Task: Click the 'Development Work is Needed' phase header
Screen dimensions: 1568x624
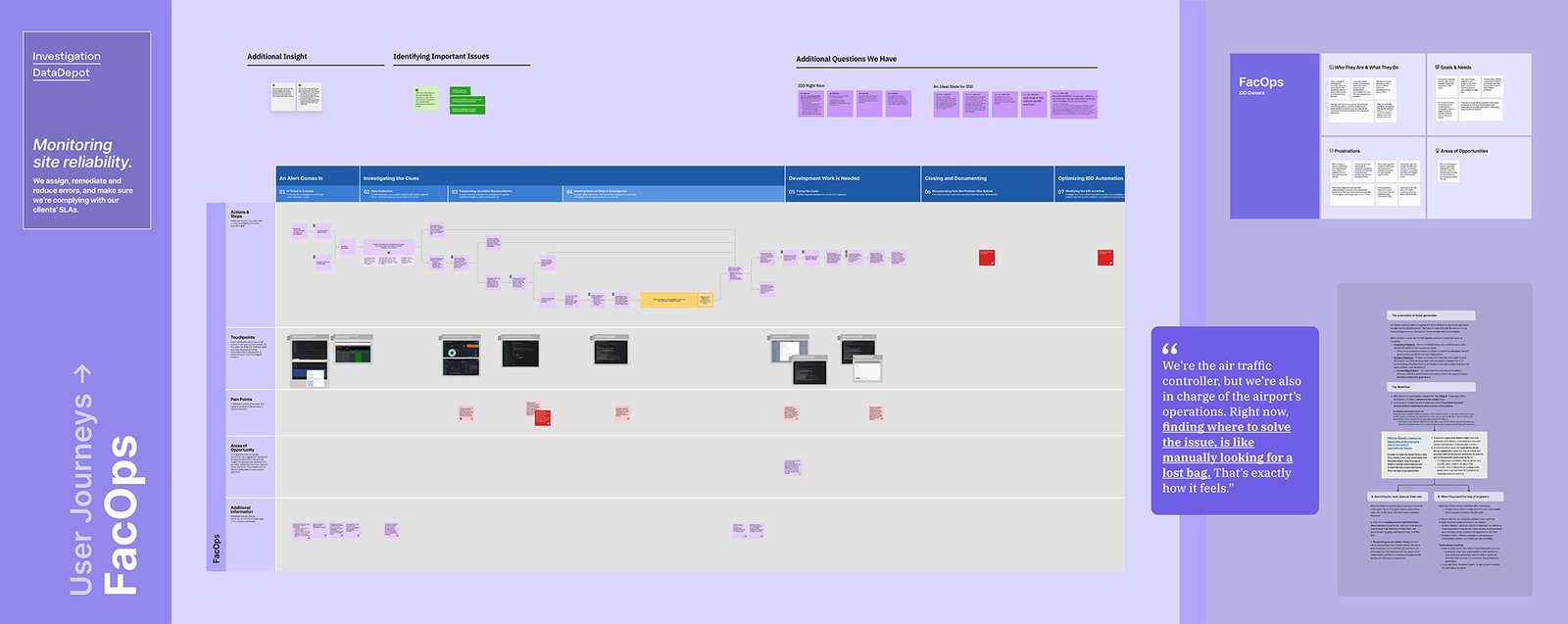Action: (x=853, y=176)
